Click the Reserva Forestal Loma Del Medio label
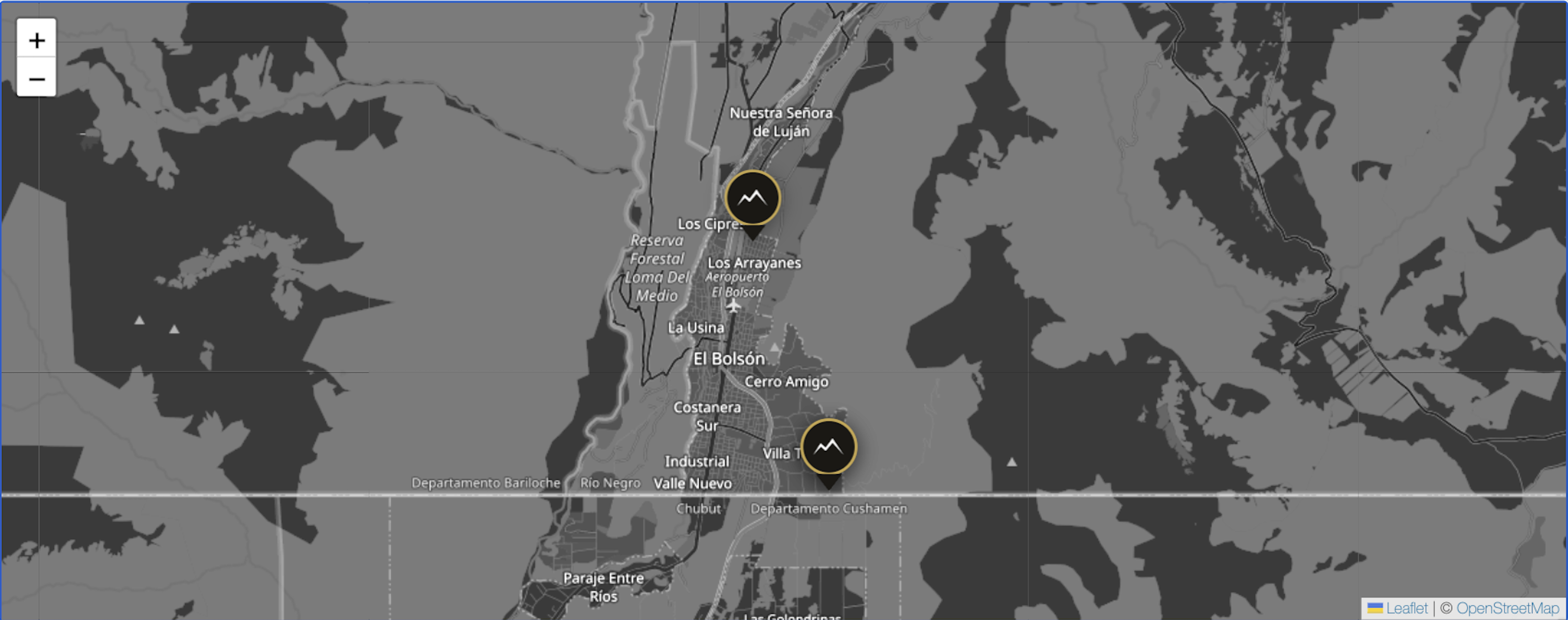Screen dimensions: 1568x620 pyautogui.click(x=657, y=268)
